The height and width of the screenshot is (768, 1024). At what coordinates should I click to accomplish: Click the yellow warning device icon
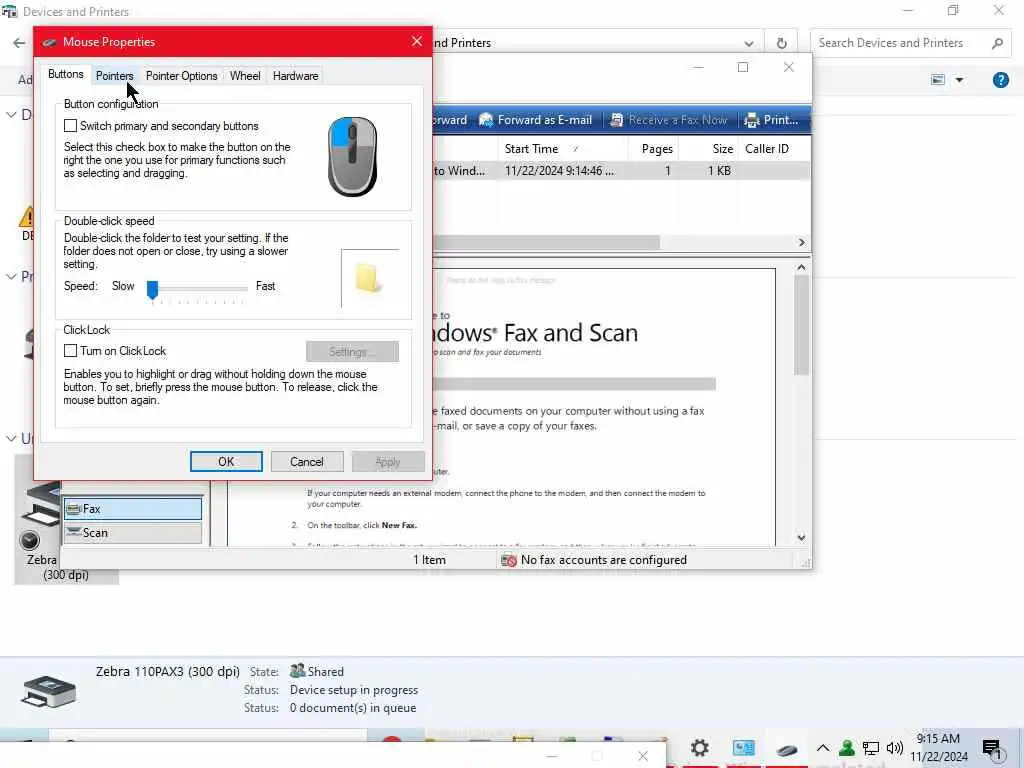27,217
